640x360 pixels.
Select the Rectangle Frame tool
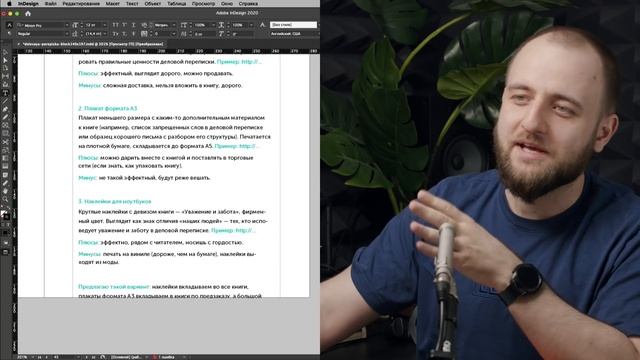click(5, 125)
